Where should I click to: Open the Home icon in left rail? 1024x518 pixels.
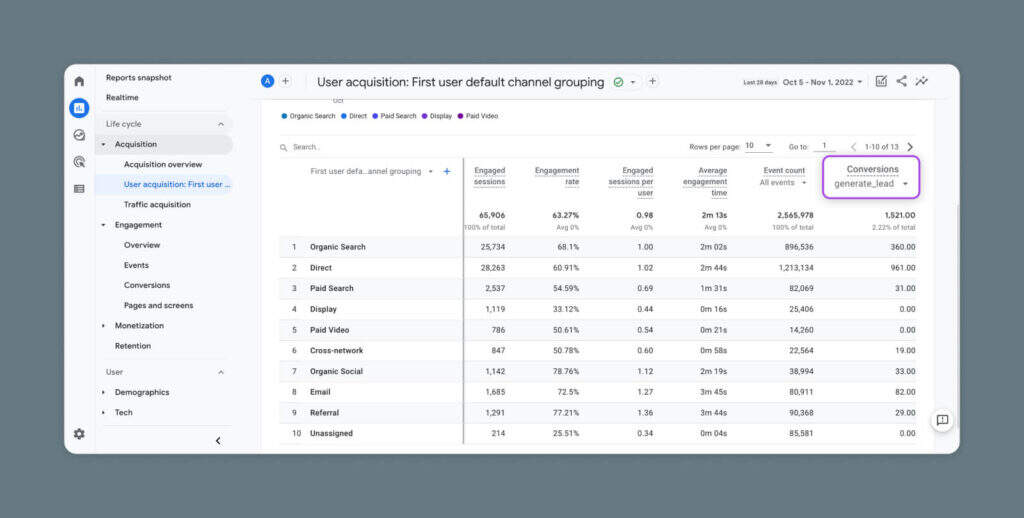79,81
